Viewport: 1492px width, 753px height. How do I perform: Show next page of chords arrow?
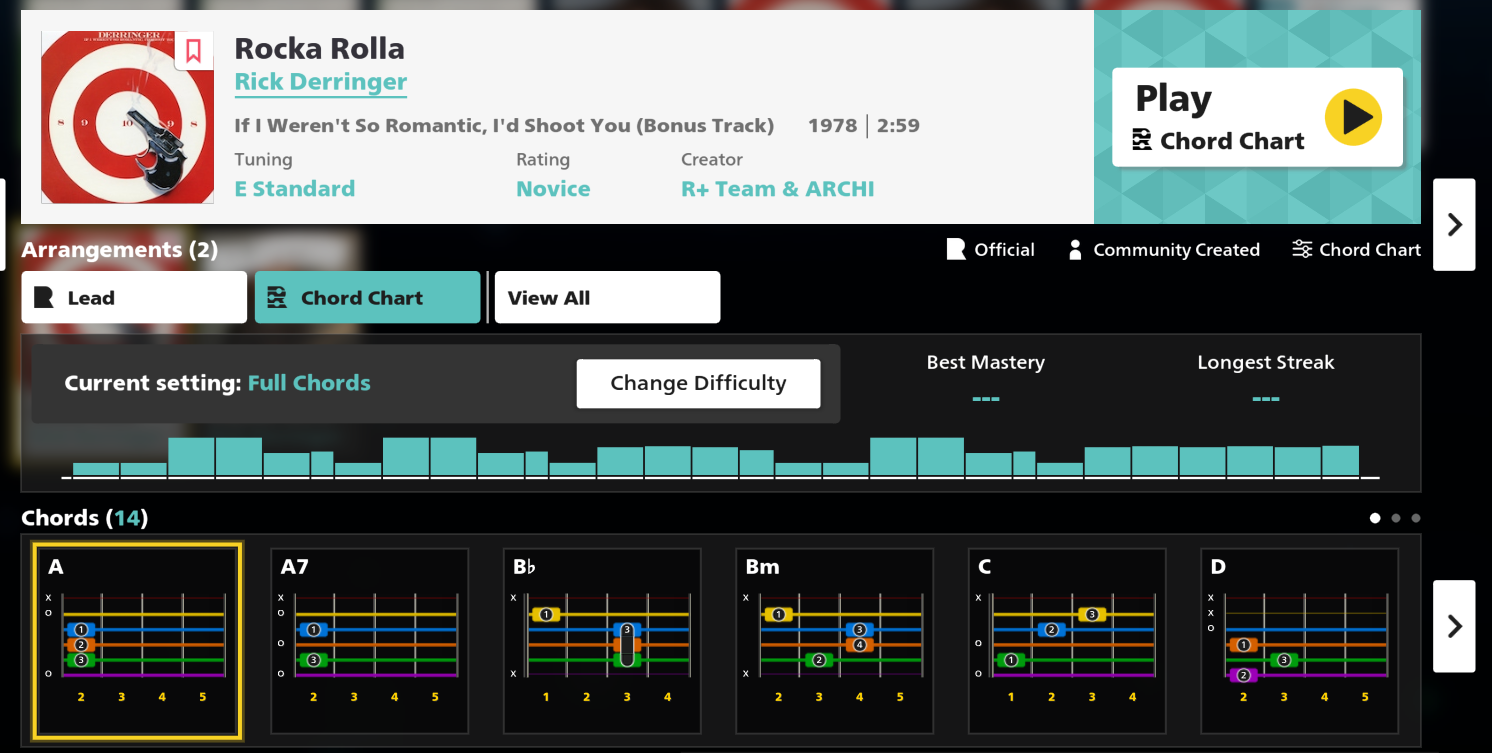click(1454, 626)
